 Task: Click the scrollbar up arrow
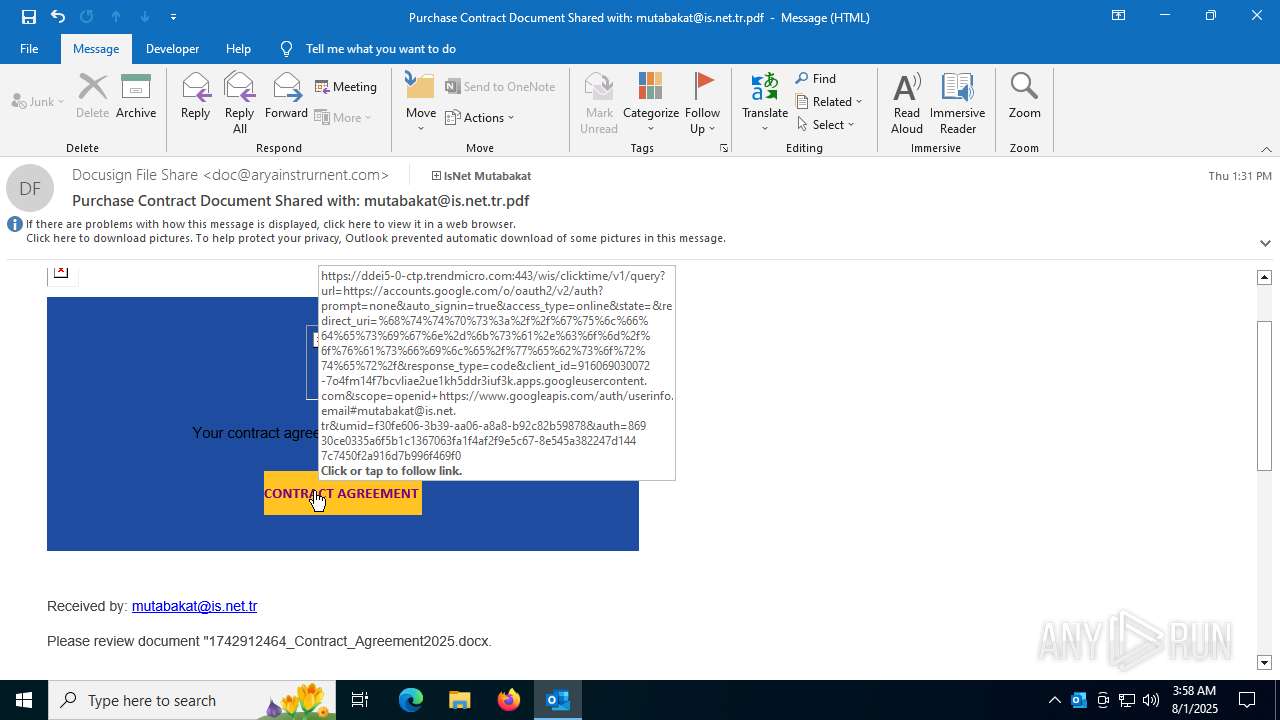point(1264,277)
